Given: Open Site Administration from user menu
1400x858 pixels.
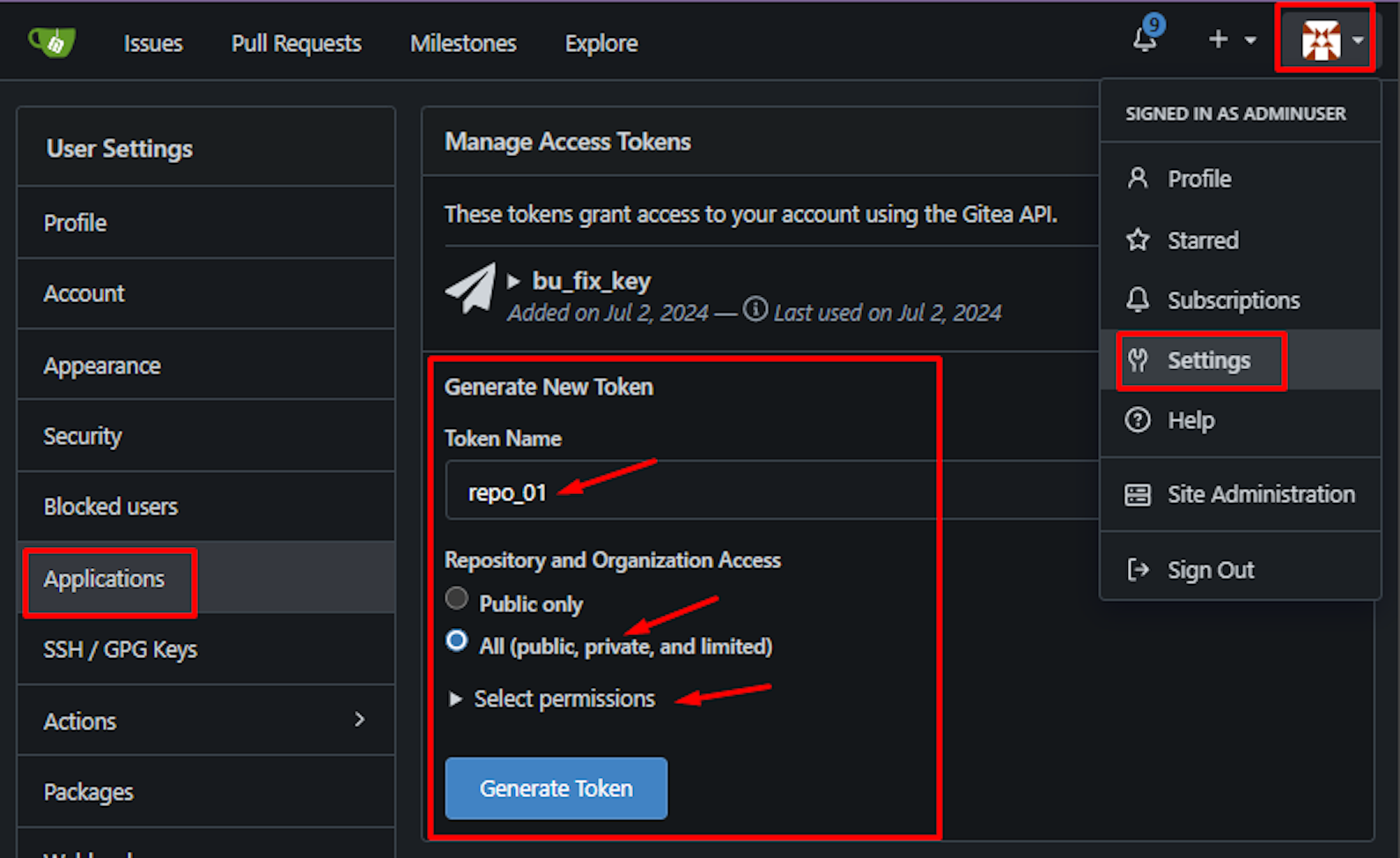Looking at the screenshot, I should (1260, 494).
